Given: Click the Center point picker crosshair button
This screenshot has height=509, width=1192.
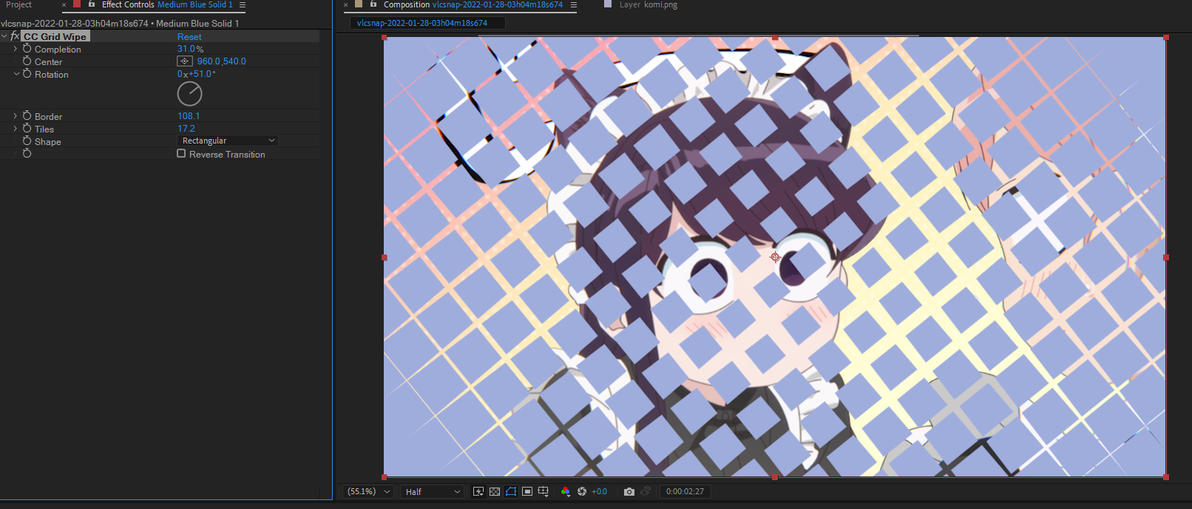Looking at the screenshot, I should [x=185, y=61].
